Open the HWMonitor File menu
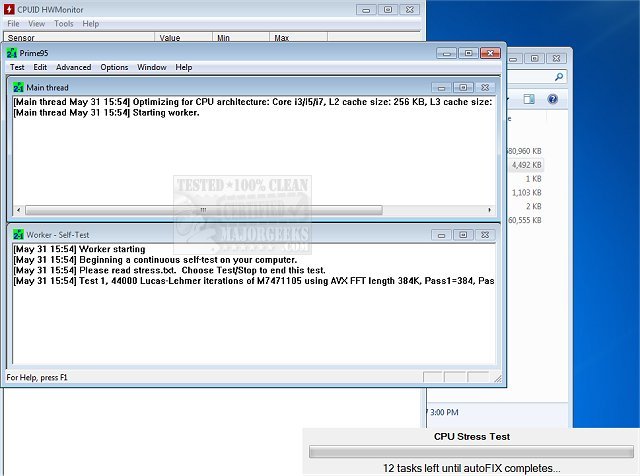This screenshot has width=640, height=476. click(x=13, y=24)
